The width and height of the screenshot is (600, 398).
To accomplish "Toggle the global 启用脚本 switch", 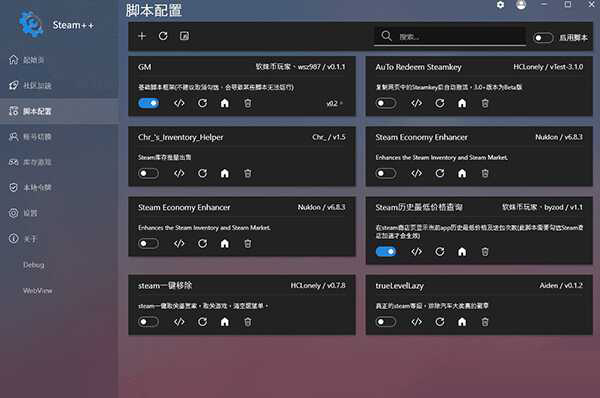I will 543,38.
